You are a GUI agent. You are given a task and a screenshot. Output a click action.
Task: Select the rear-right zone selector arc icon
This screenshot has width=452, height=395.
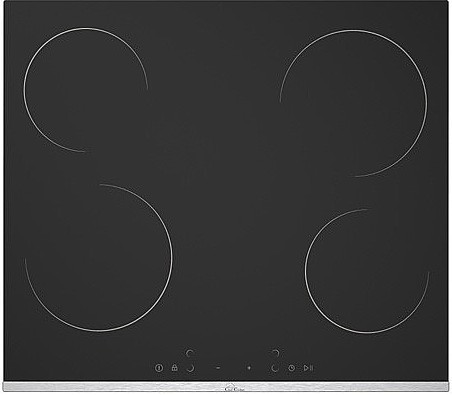coord(275,353)
